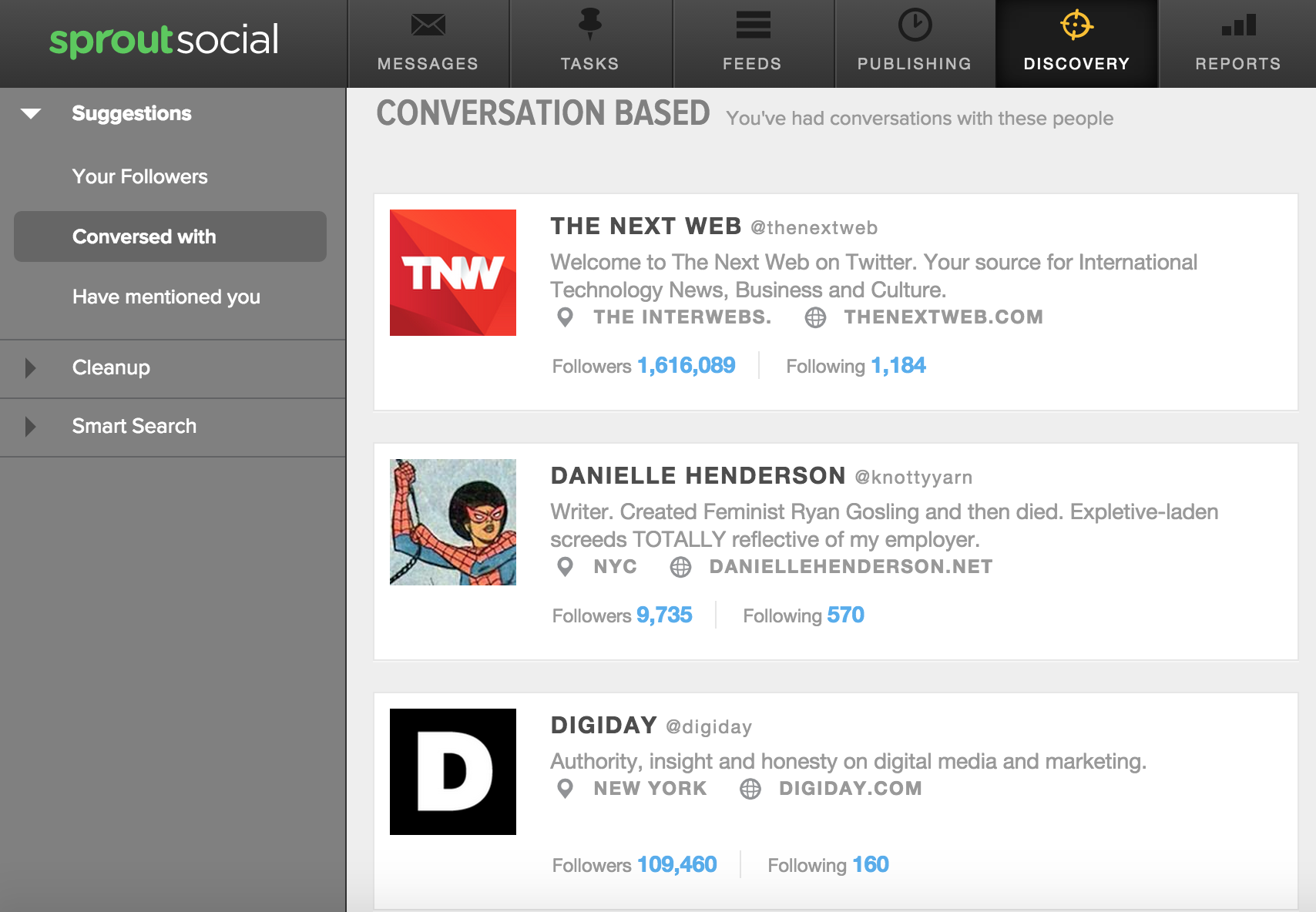
Task: Click following count 1,184
Action: [898, 365]
